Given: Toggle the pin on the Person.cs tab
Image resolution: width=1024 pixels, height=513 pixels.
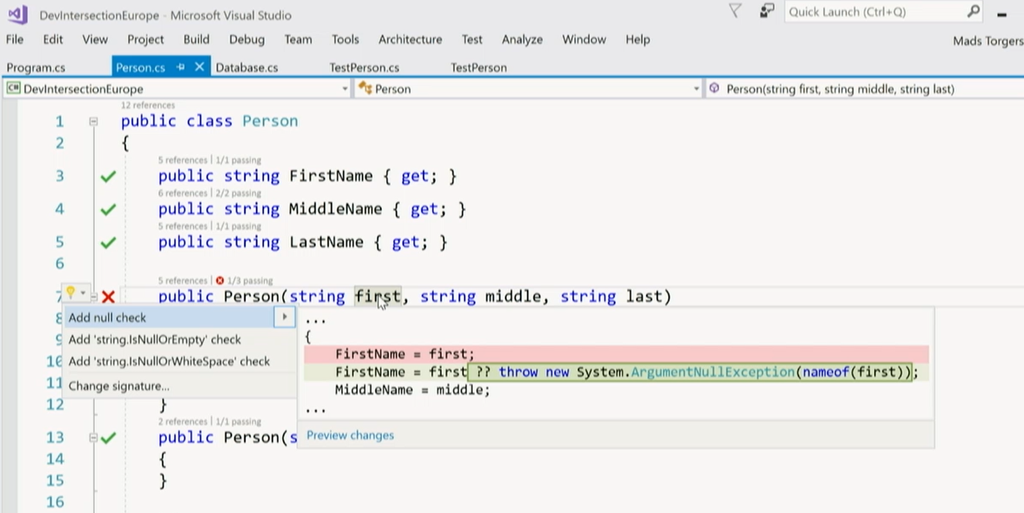Looking at the screenshot, I should click(x=181, y=67).
